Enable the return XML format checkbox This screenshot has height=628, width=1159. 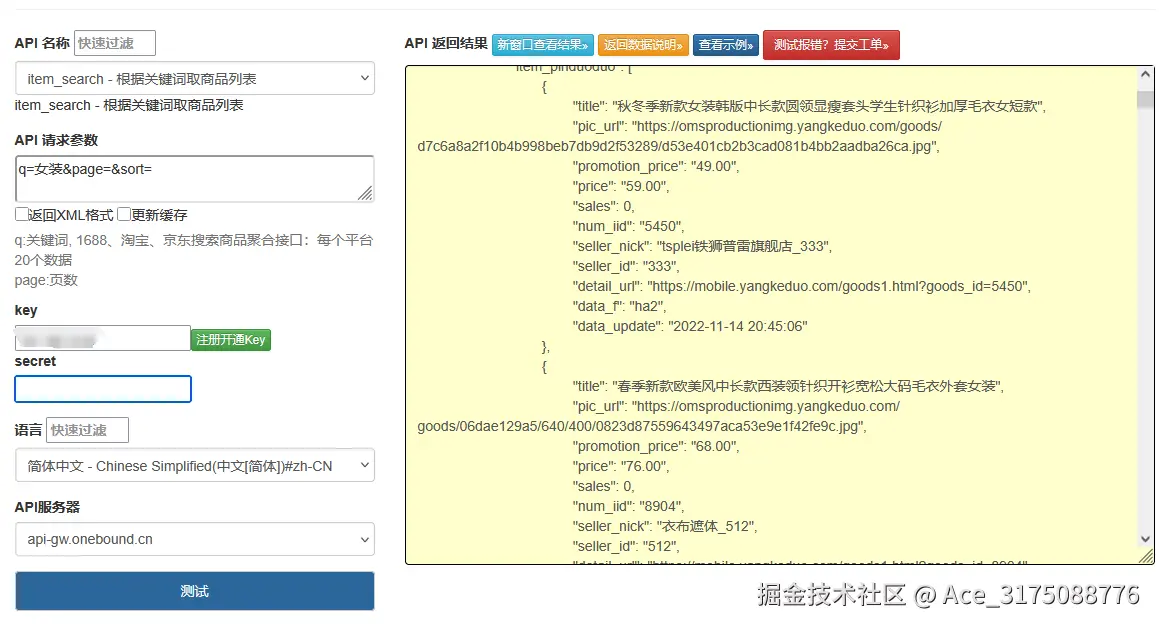pyautogui.click(x=21, y=214)
